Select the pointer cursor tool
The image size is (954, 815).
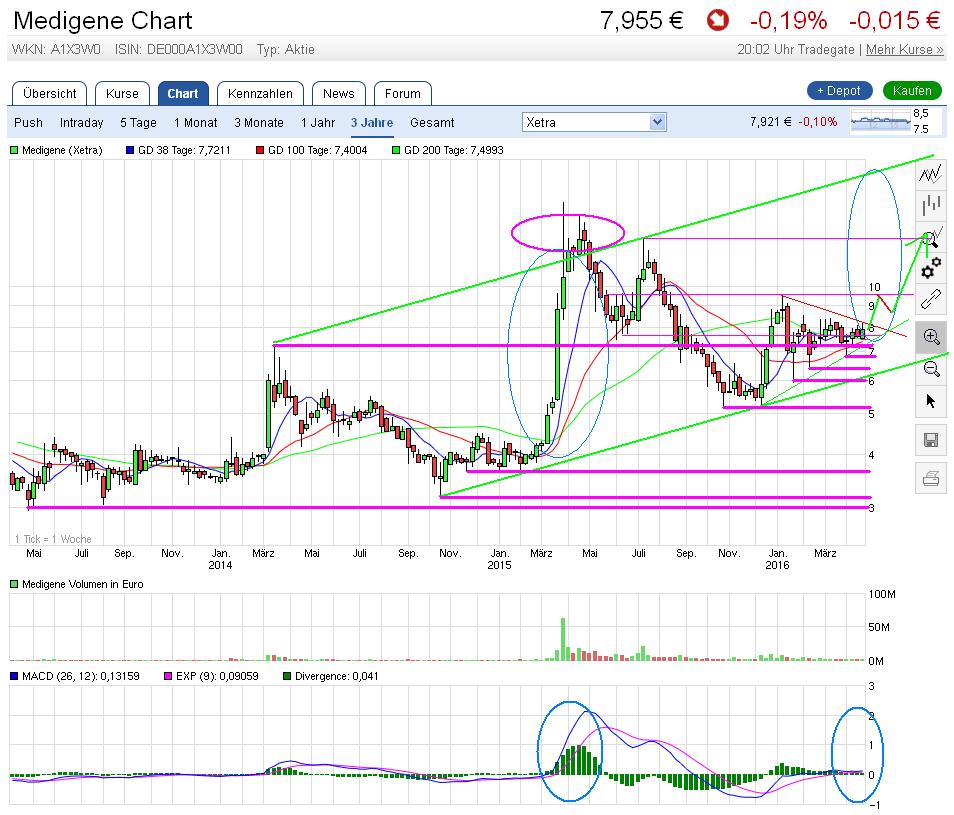click(930, 401)
